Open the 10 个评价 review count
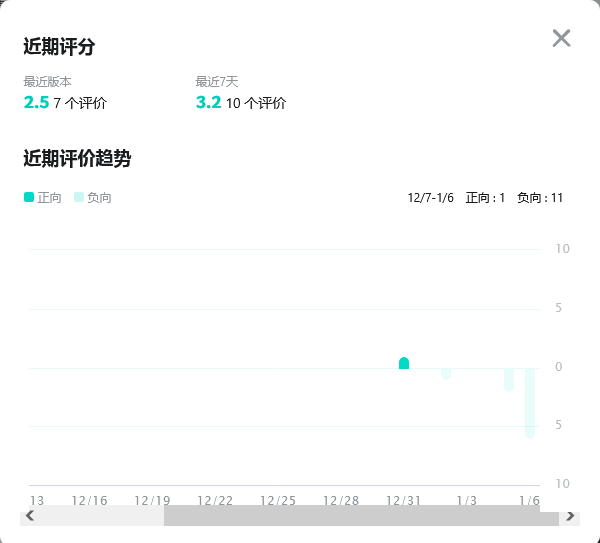The width and height of the screenshot is (600, 543). point(256,103)
